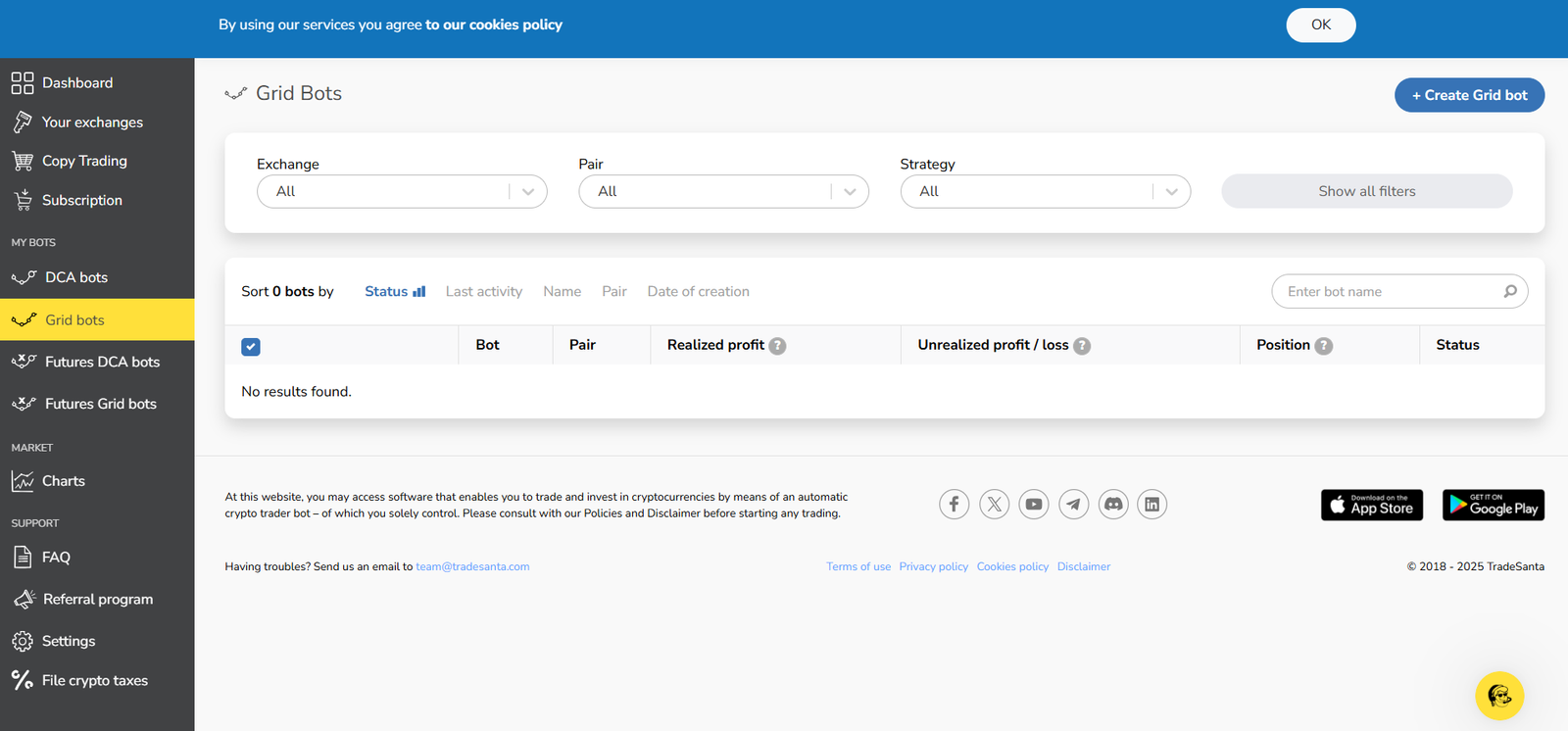Sort bots by Status
The height and width of the screenshot is (731, 1568).
394,292
